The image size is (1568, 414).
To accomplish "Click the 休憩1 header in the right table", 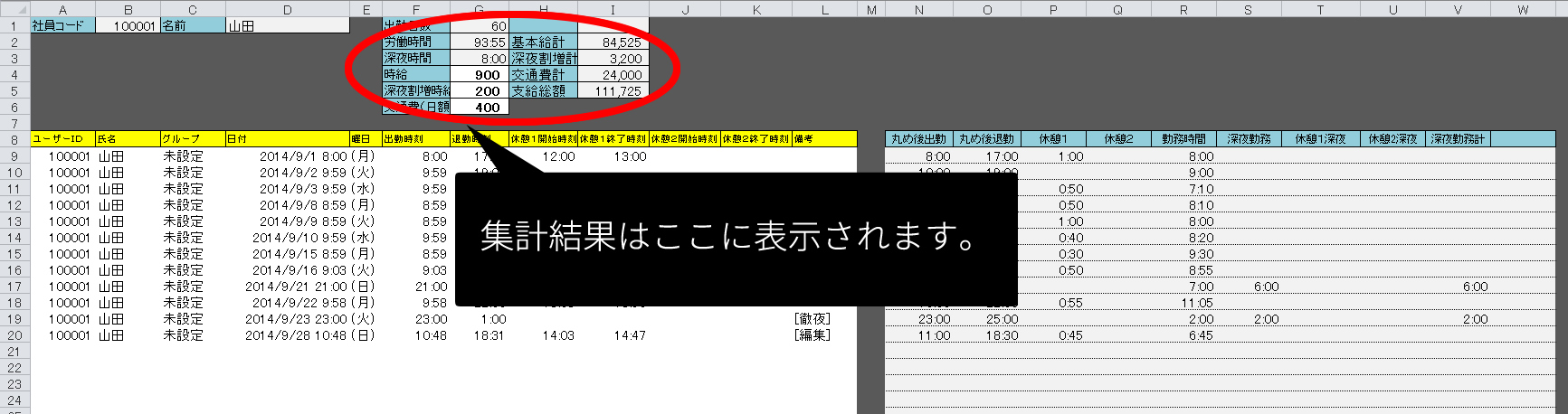I will [x=1053, y=139].
